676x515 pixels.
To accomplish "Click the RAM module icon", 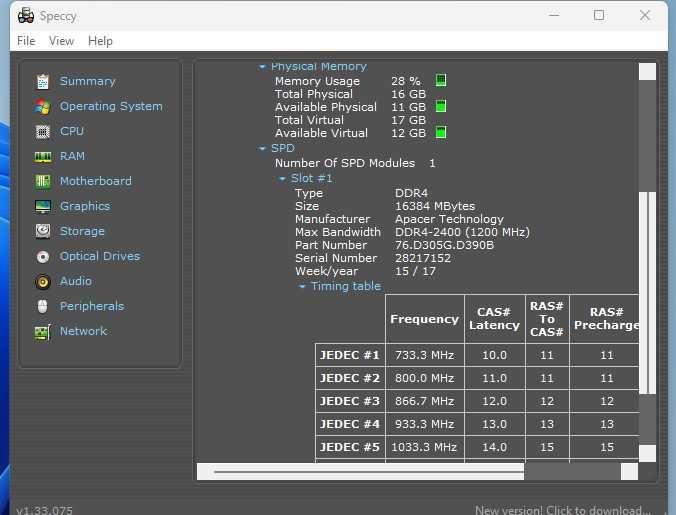I will [43, 156].
